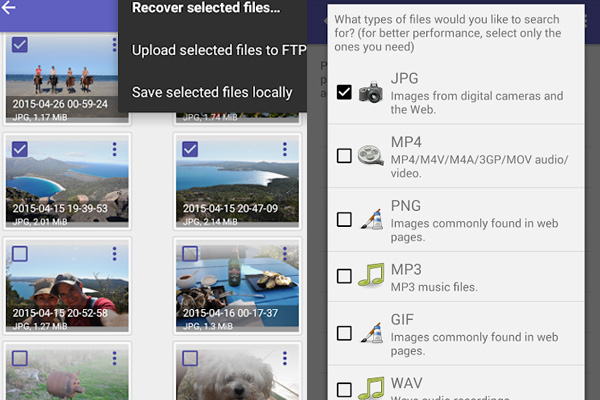Uncheck the JPG file type checkbox
This screenshot has width=600, height=400.
point(344,92)
